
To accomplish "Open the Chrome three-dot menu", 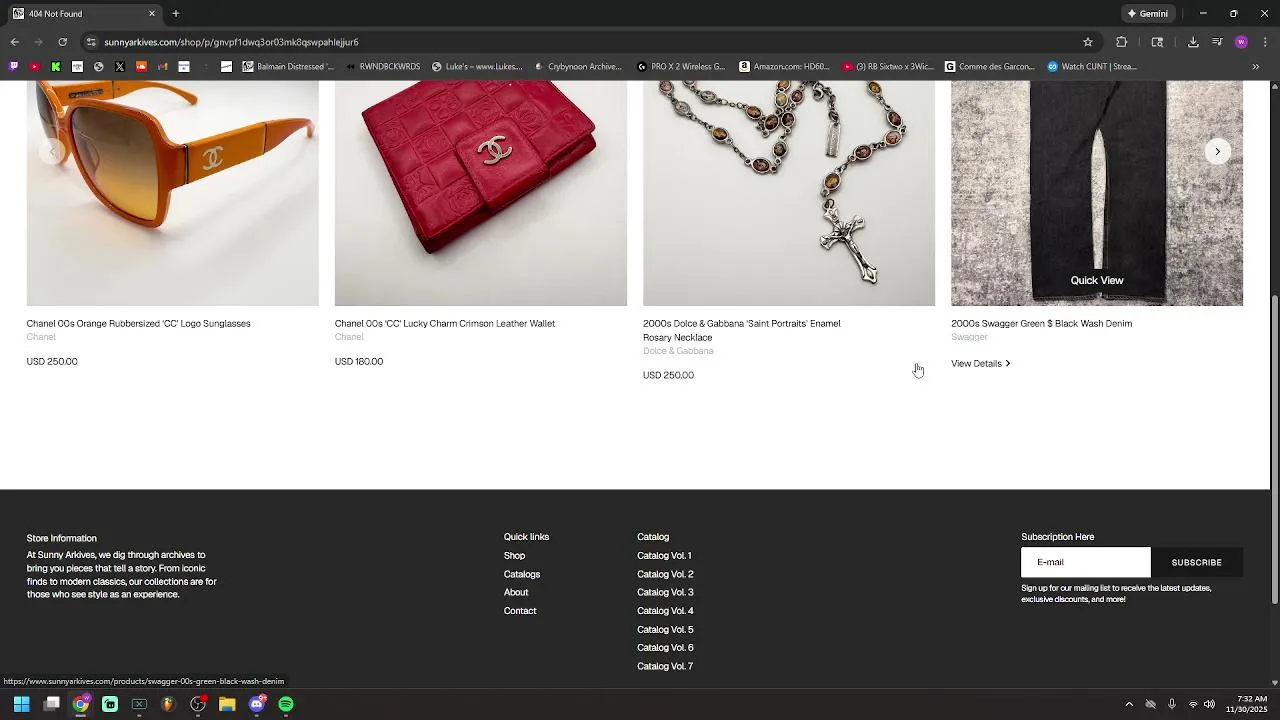I will (x=1265, y=42).
